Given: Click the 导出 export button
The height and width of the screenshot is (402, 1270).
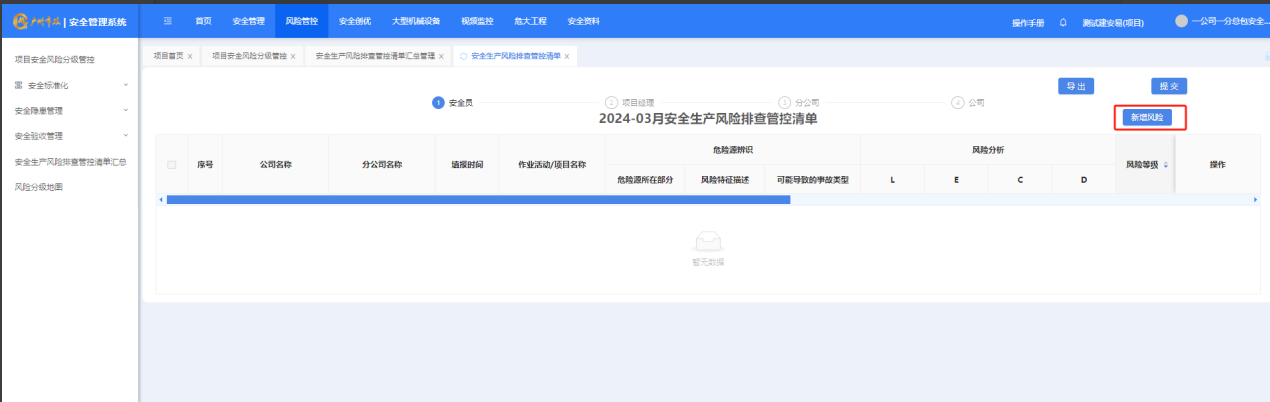Looking at the screenshot, I should tap(1075, 86).
